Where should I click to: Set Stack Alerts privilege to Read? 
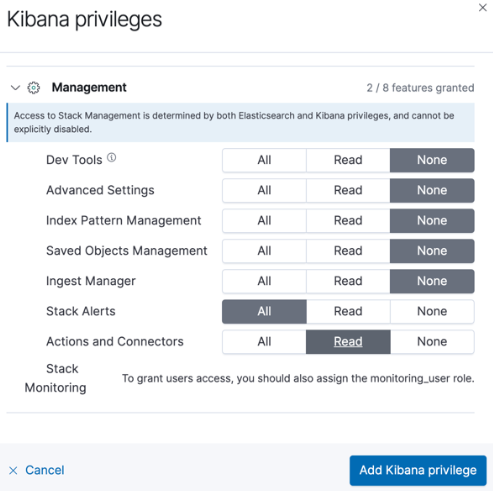tap(348, 312)
